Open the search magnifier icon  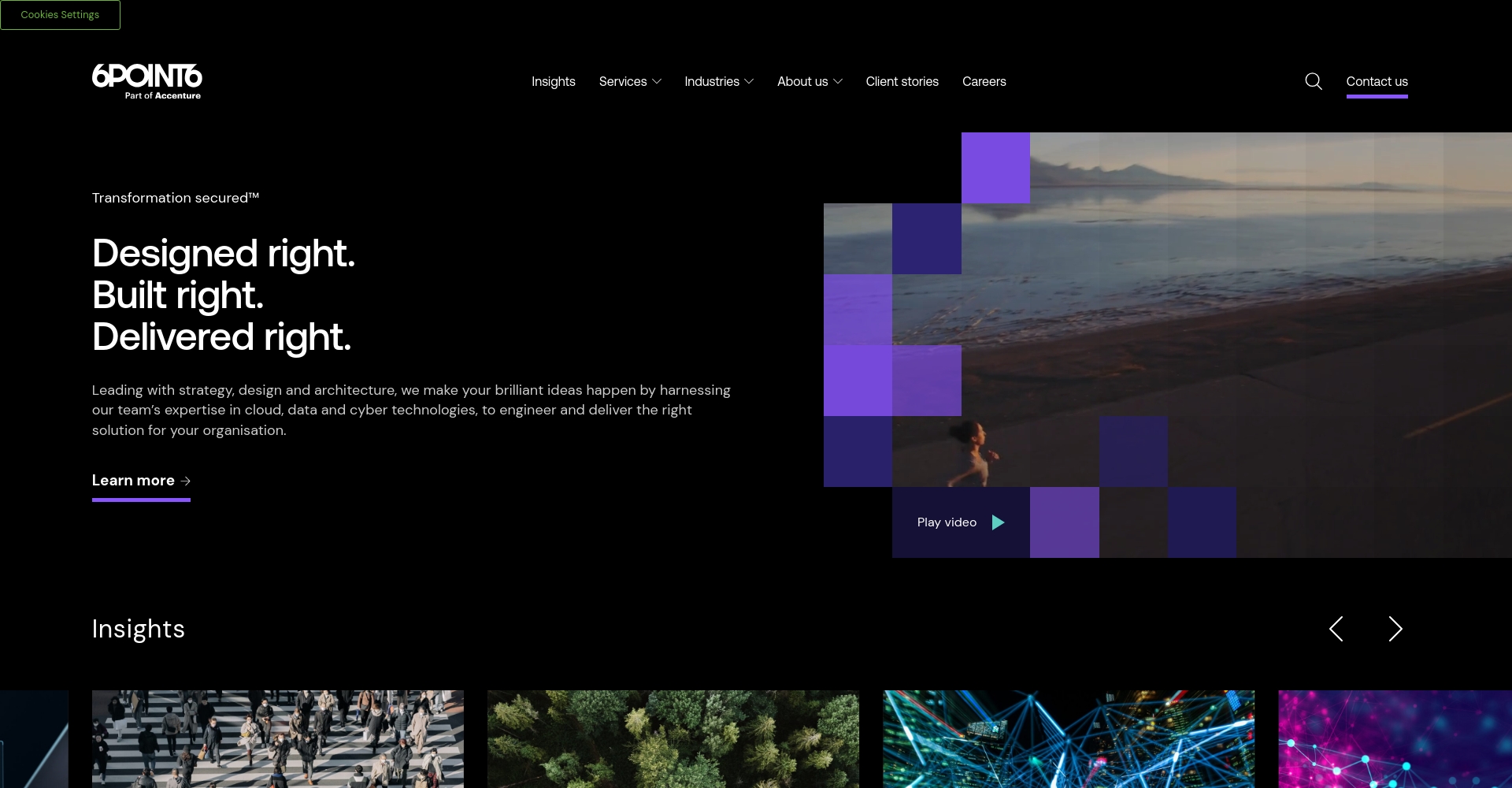(x=1314, y=81)
